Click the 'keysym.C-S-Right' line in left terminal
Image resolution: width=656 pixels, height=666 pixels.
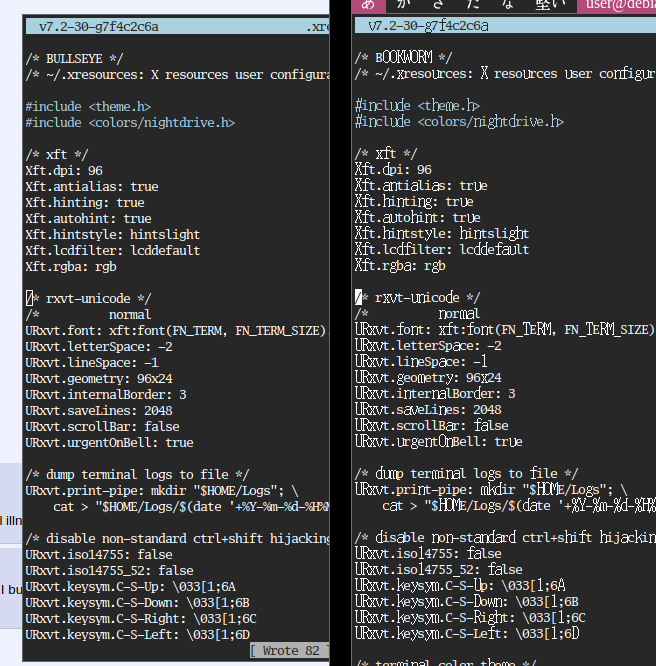click(141, 618)
